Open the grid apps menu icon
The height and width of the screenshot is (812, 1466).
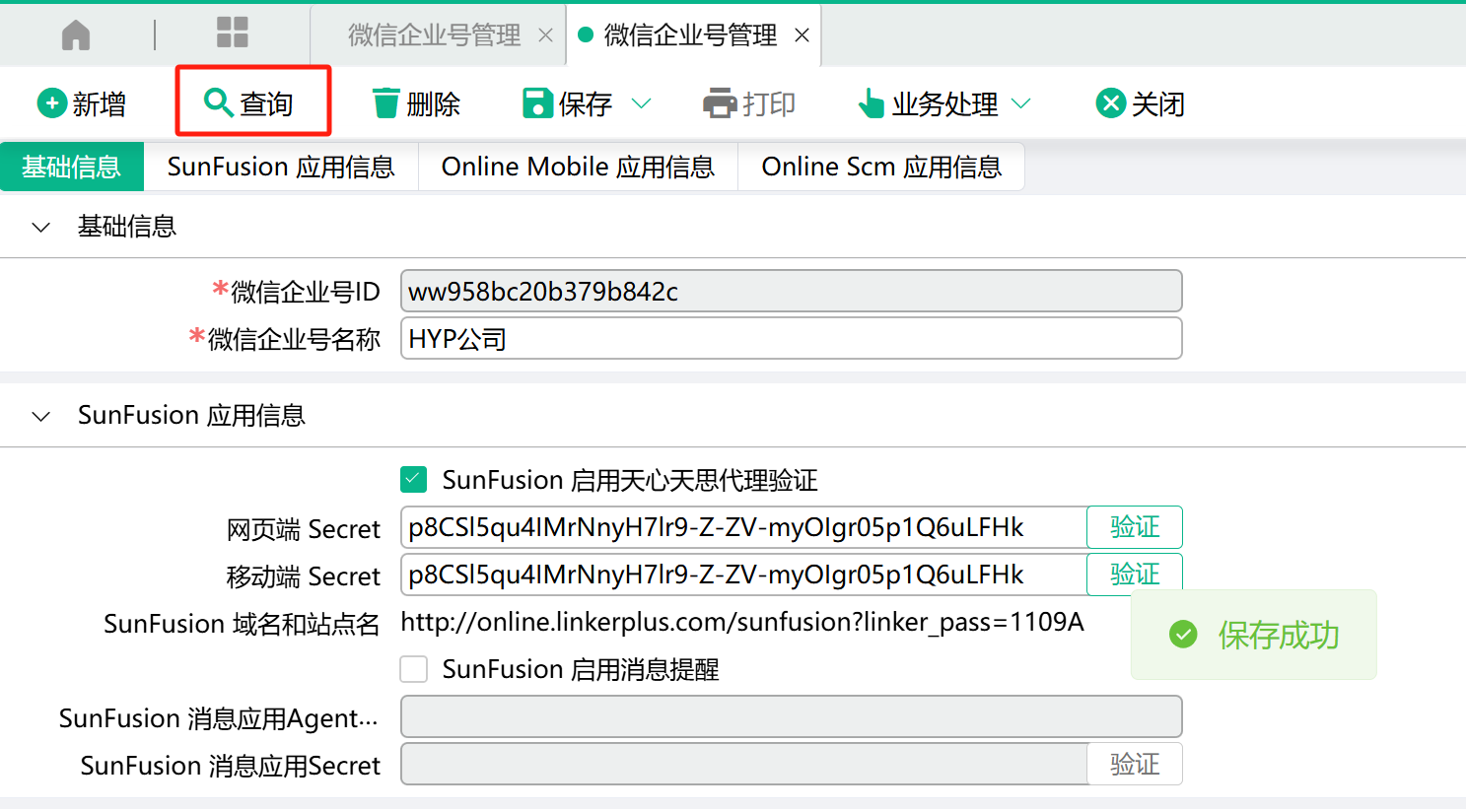[233, 33]
